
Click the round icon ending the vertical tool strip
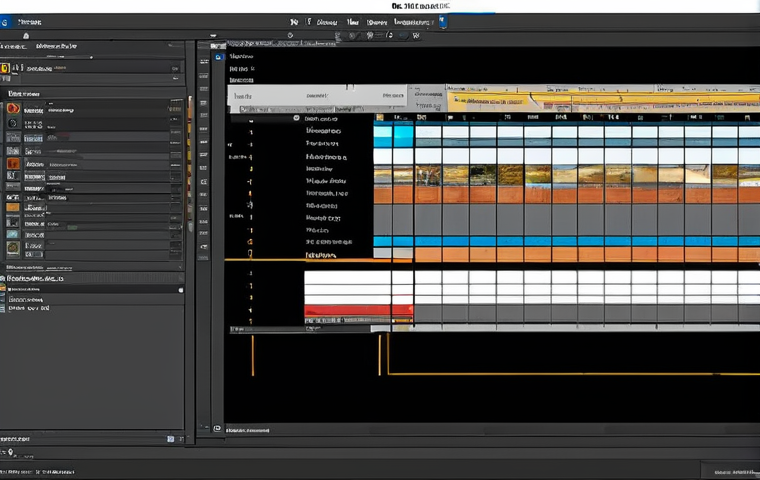pyautogui.click(x=217, y=429)
